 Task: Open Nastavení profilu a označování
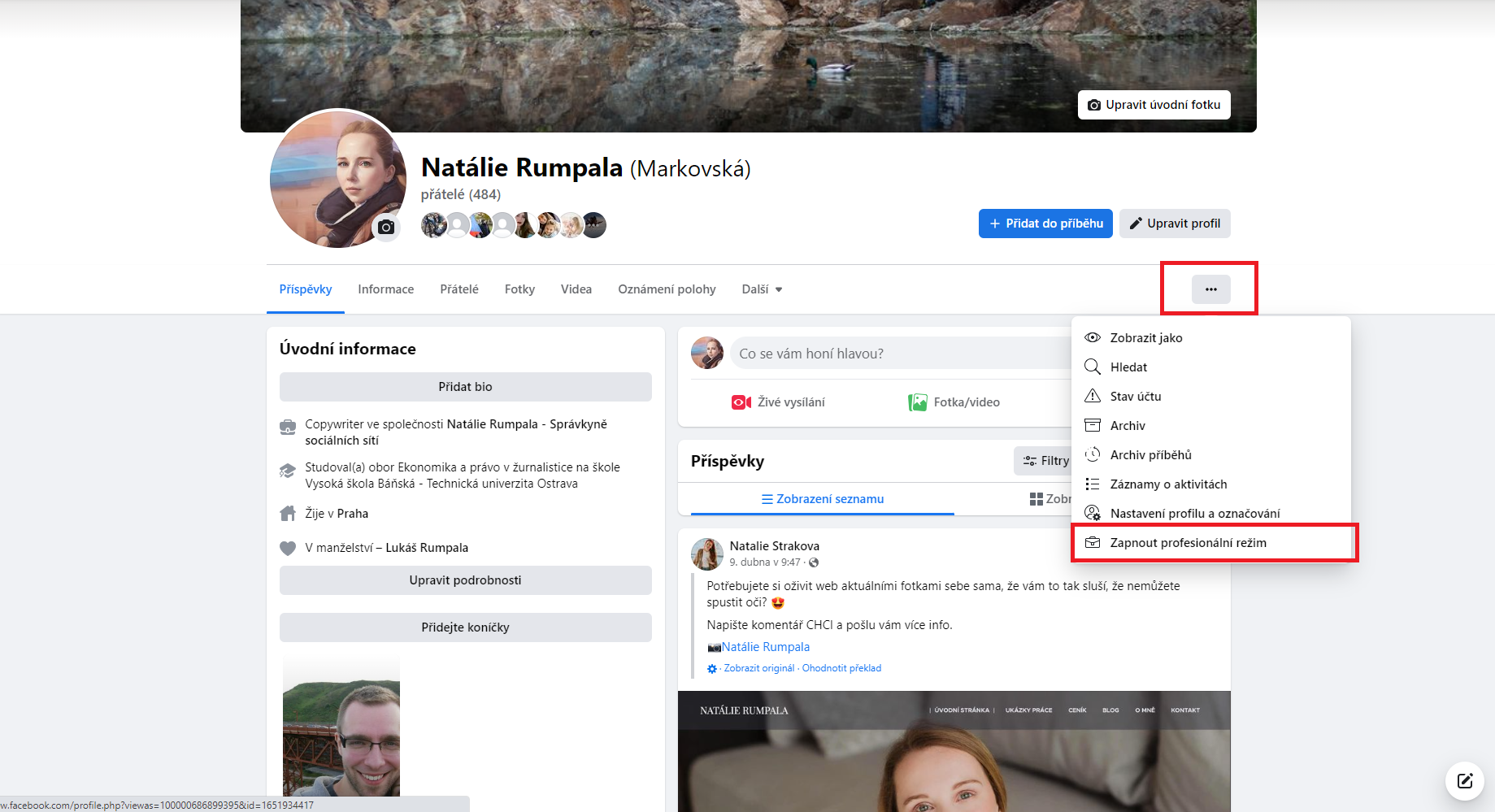(1211, 514)
